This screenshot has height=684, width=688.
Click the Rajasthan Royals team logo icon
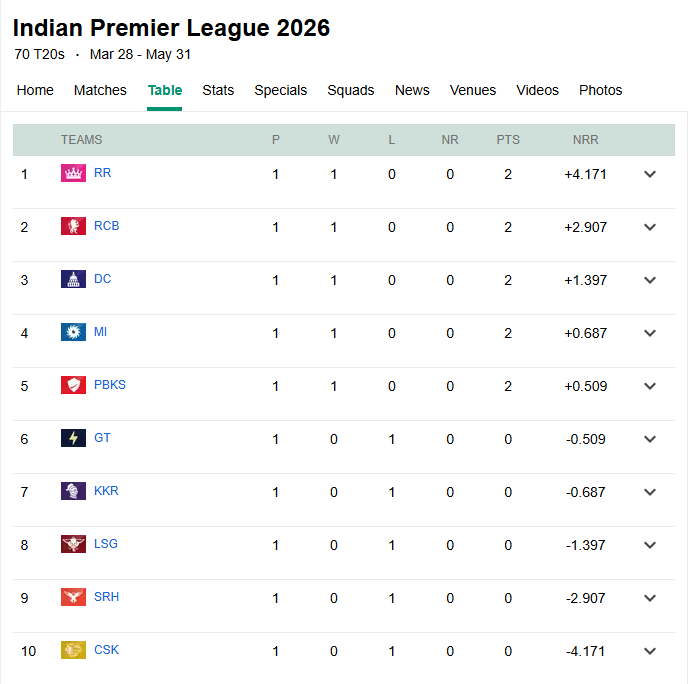(x=73, y=173)
